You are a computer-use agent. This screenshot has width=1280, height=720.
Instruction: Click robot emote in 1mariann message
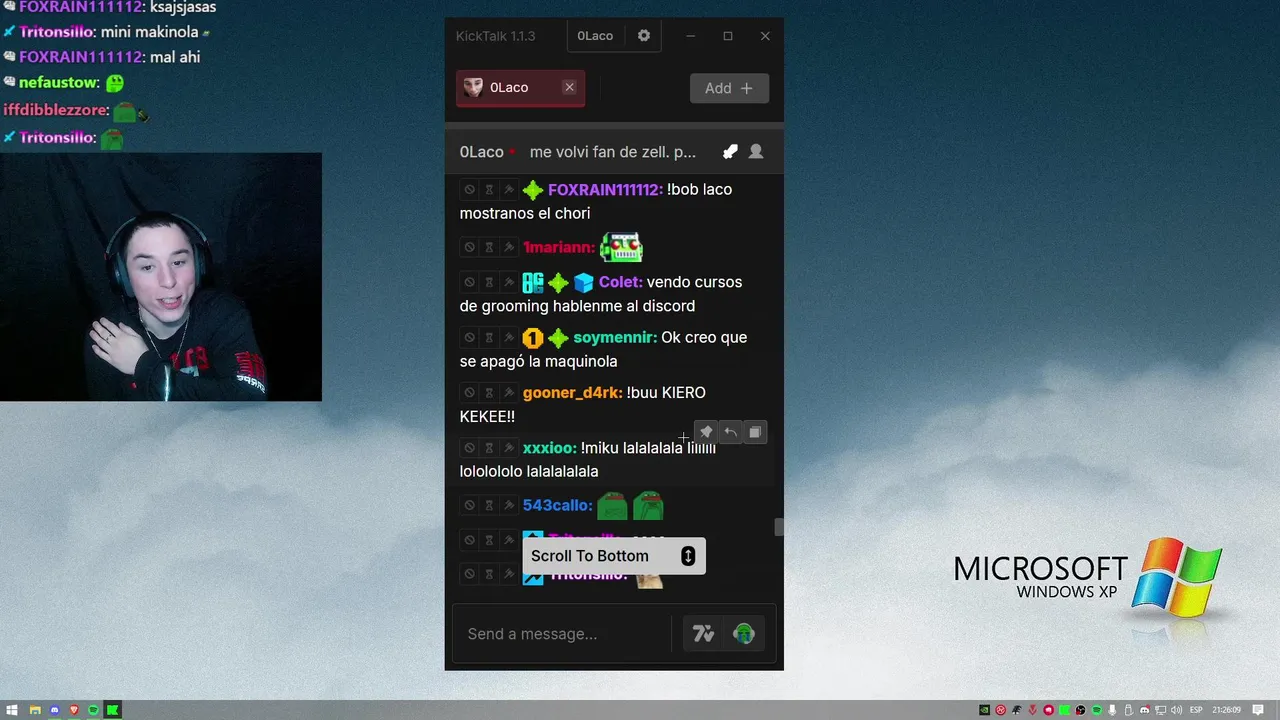[x=621, y=247]
